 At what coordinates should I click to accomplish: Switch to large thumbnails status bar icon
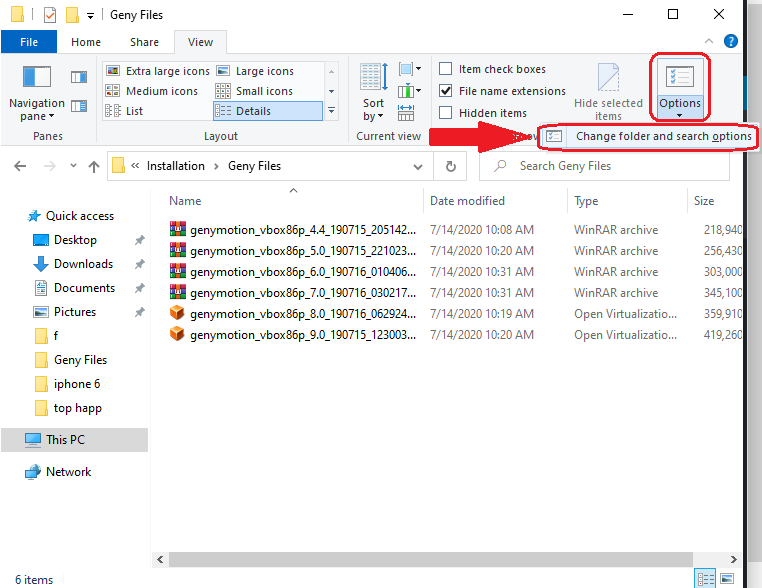tap(727, 579)
